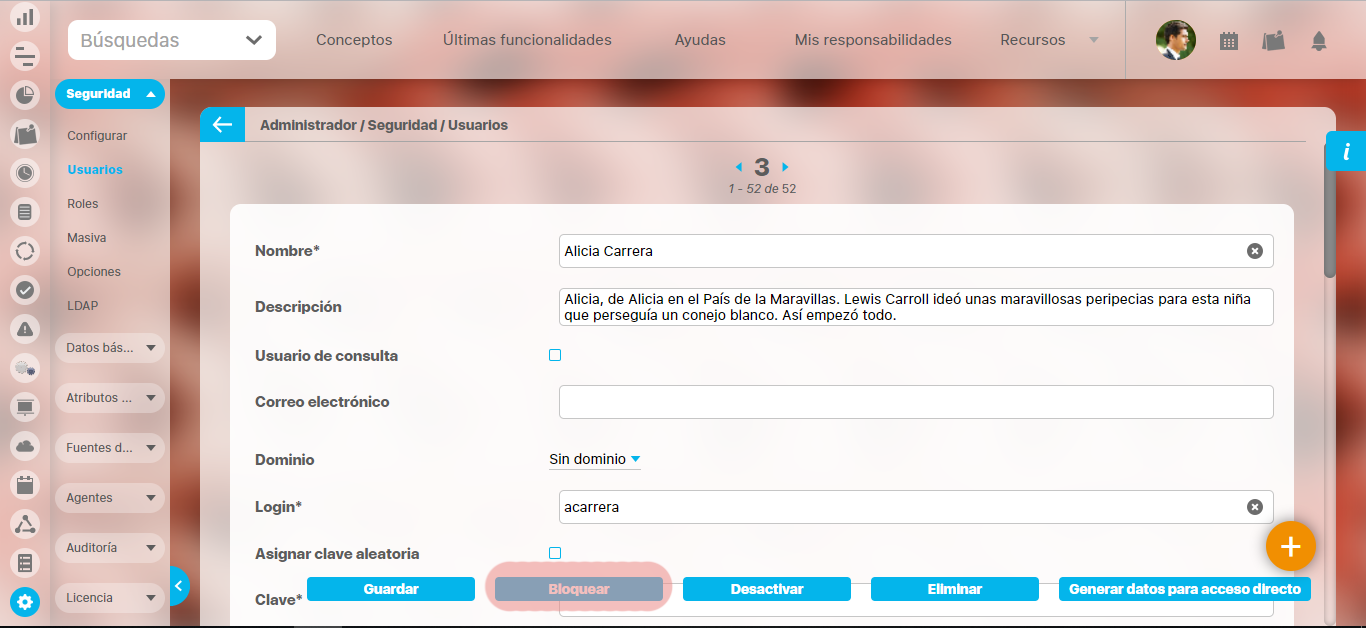Click the Eliminar button
Viewport: 1366px width, 628px height.
tap(954, 589)
